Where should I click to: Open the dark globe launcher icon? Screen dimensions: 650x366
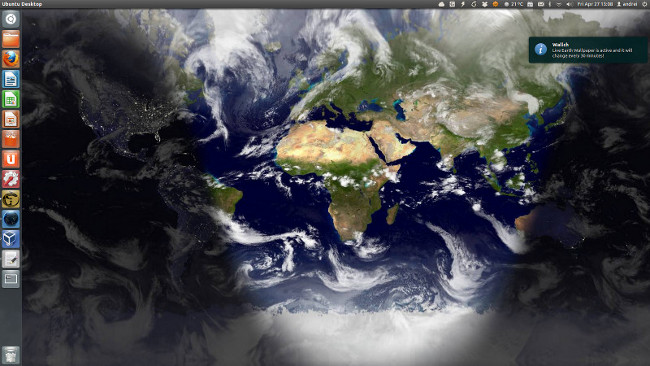(11, 219)
